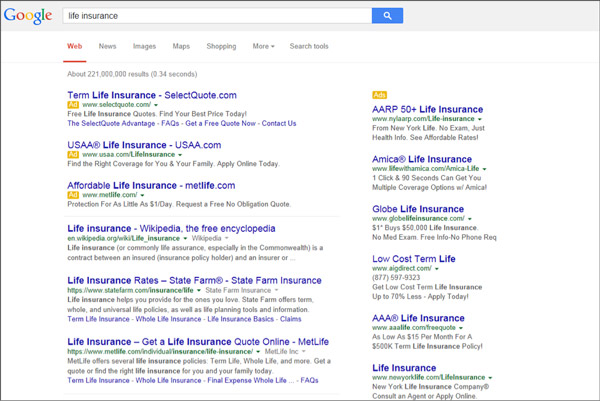Expand arrow next to statefarm.com URL

click(x=199, y=290)
